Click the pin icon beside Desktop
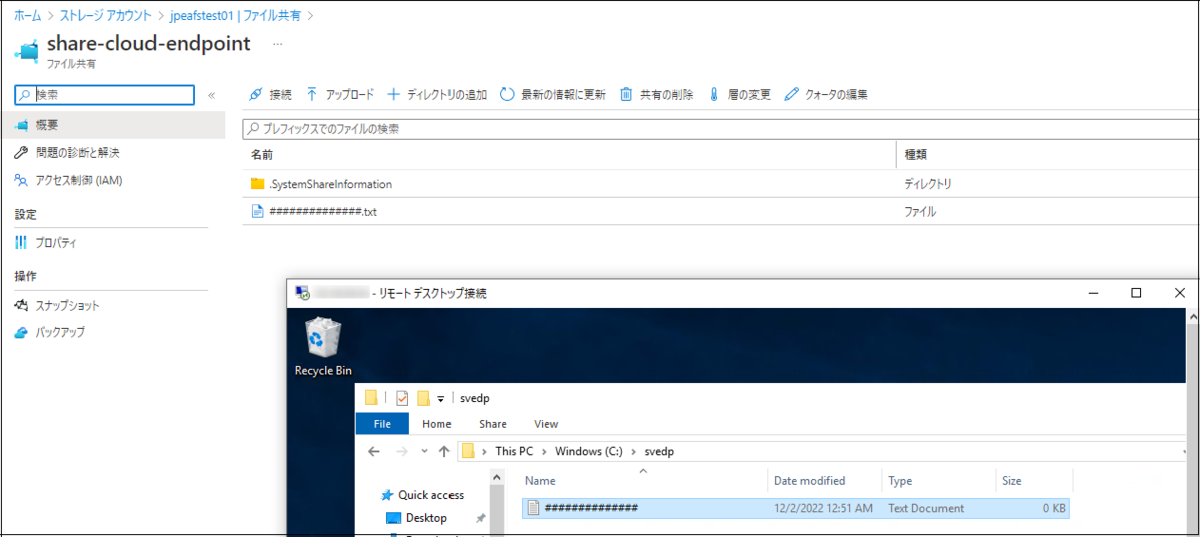Viewport: 1200px width, 537px height. tap(481, 518)
